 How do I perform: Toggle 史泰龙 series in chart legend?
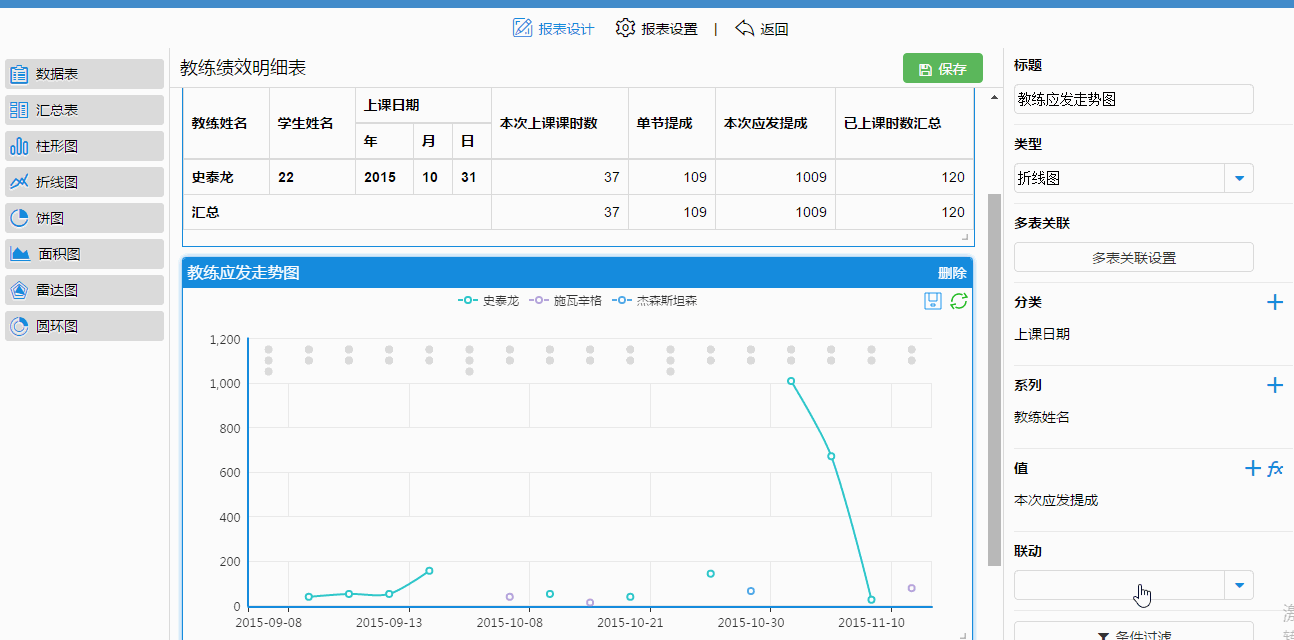[489, 301]
